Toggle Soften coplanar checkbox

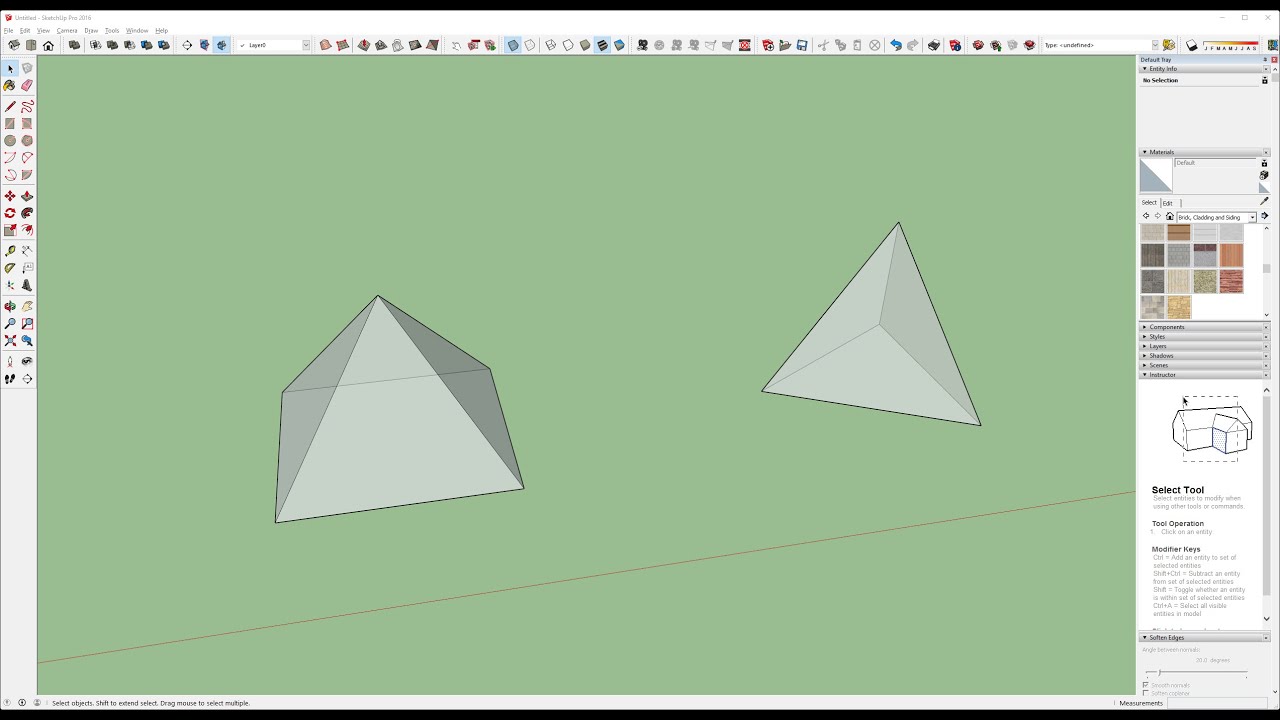click(x=1146, y=693)
